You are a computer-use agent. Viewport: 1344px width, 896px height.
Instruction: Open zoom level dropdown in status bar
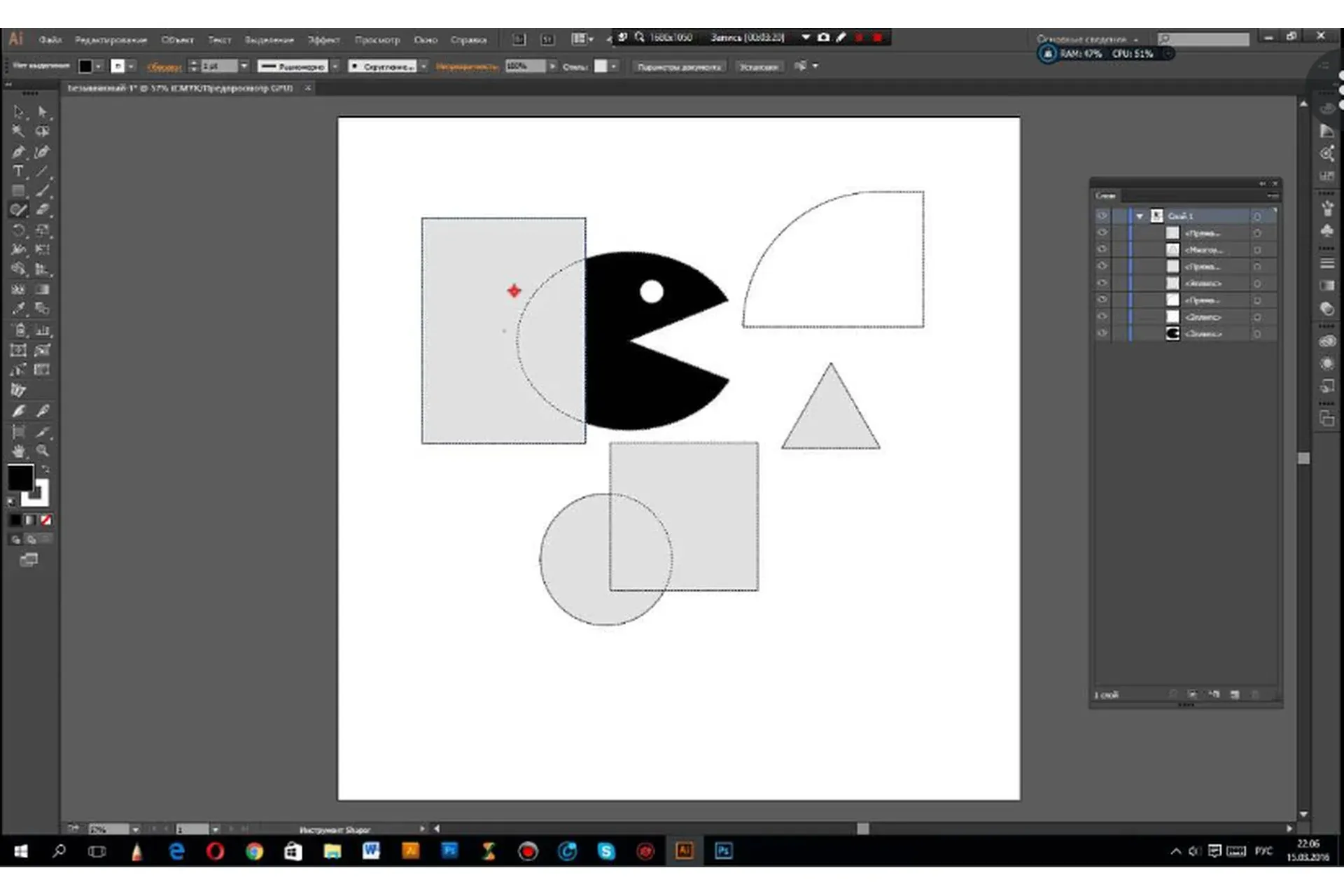coord(135,829)
